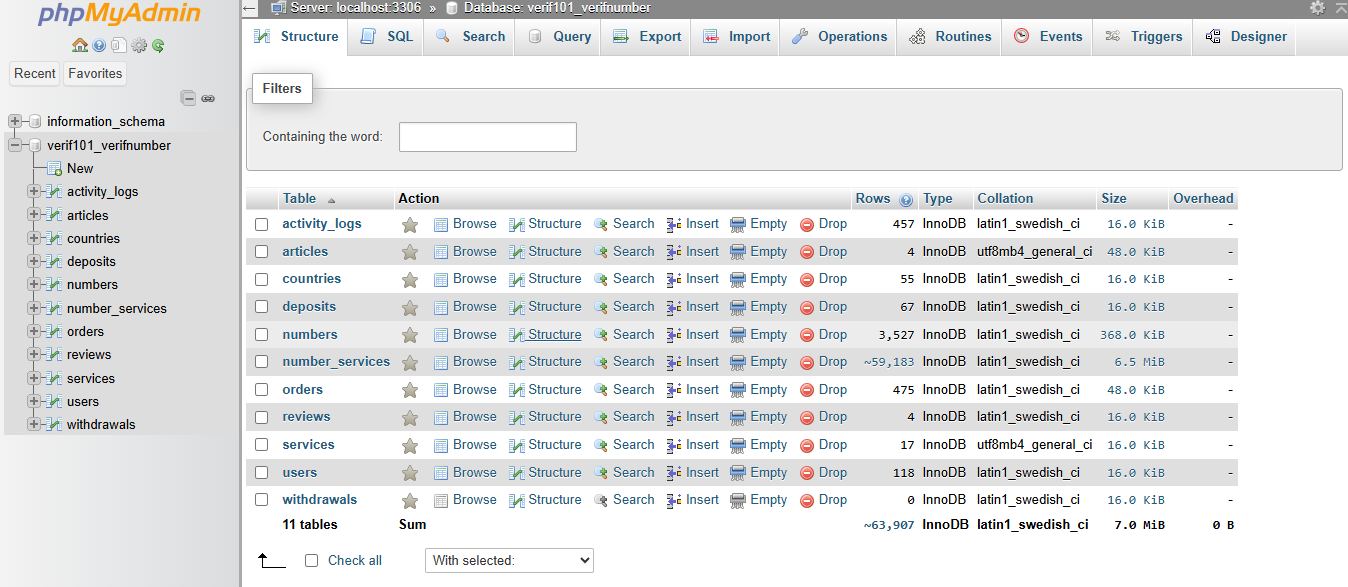1348x587 pixels.
Task: Click the phpMyAdmin logo
Action: point(119,15)
